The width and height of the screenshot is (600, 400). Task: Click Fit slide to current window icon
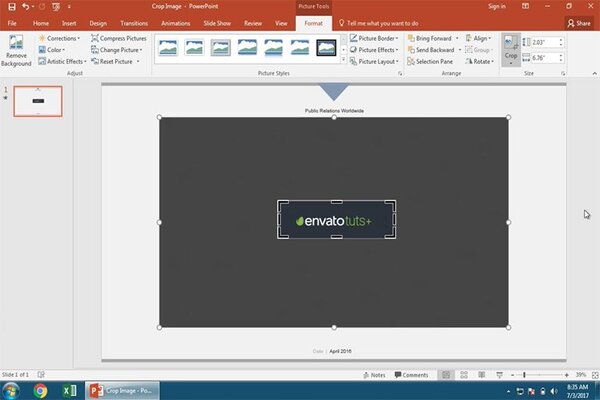tap(595, 375)
